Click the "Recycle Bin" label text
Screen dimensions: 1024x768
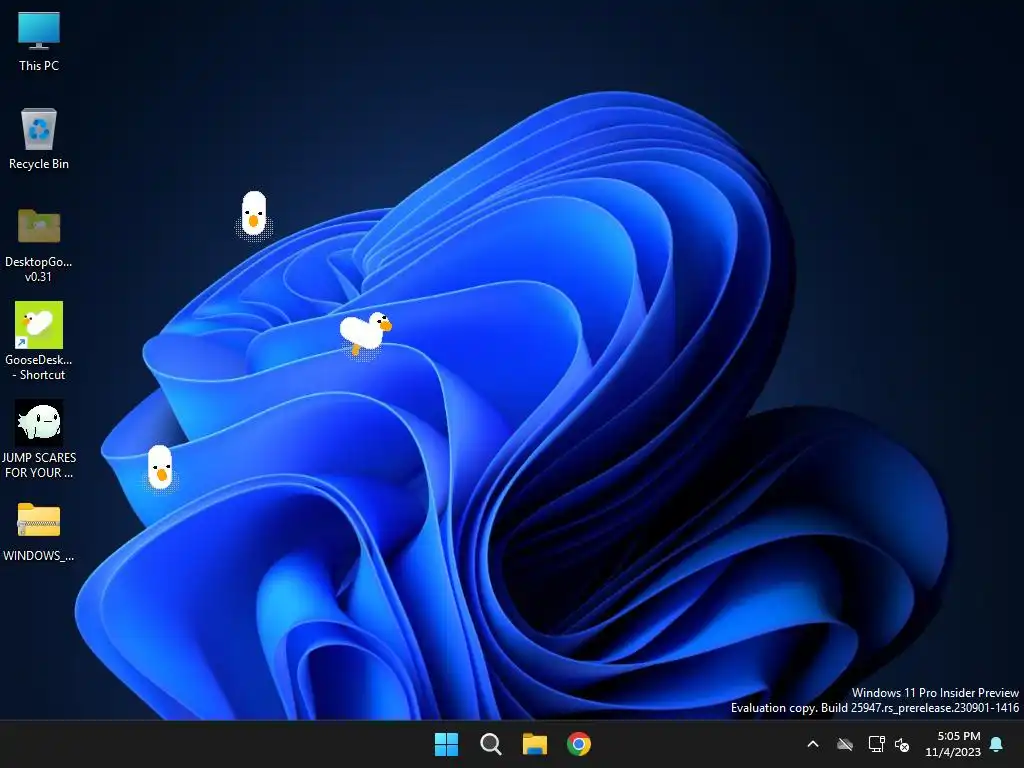click(x=39, y=163)
